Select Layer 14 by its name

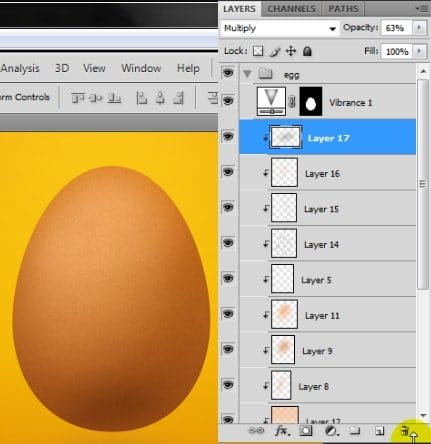coord(321,245)
